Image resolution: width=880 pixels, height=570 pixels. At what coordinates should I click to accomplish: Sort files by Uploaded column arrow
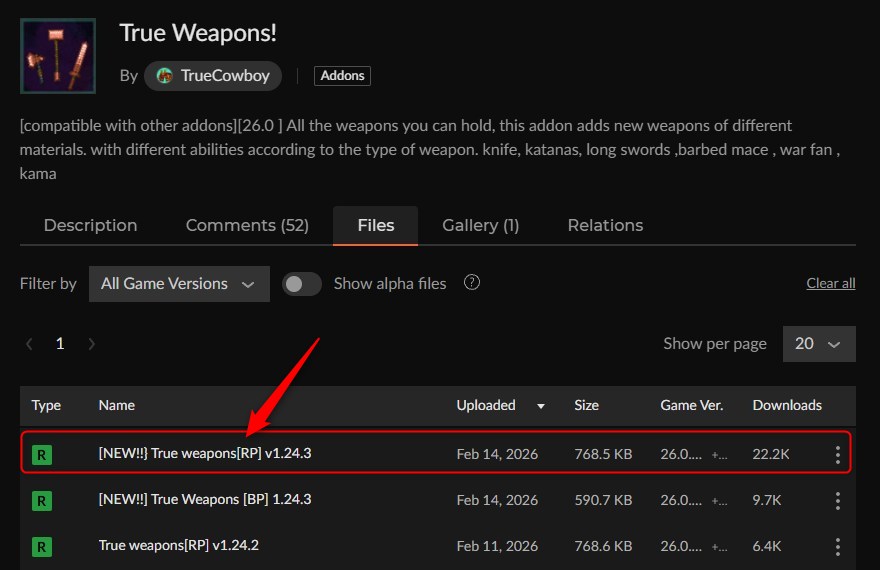coord(541,406)
